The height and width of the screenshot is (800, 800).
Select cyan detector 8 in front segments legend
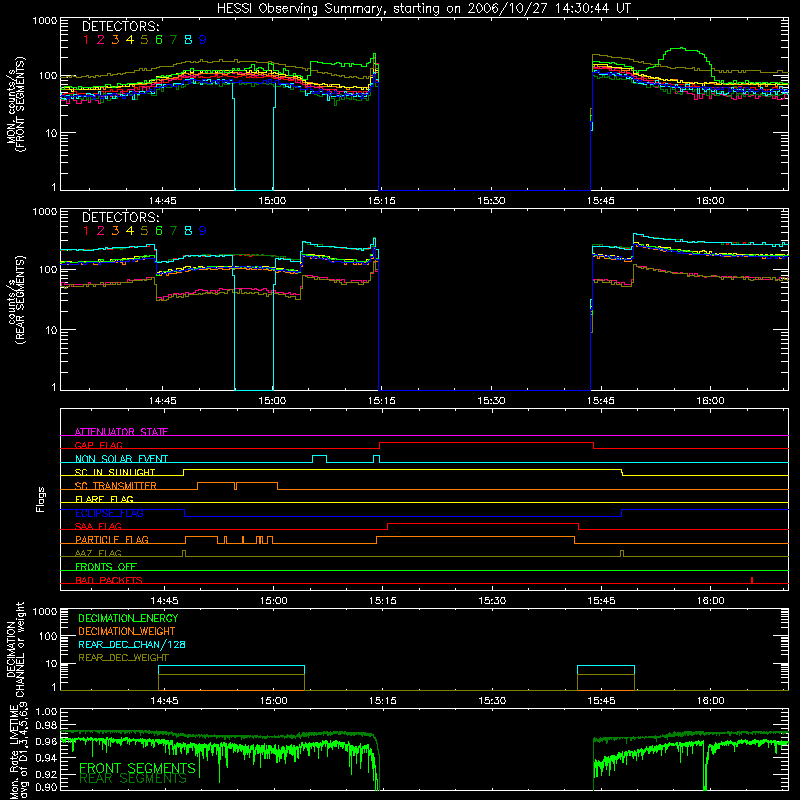[x=188, y=40]
